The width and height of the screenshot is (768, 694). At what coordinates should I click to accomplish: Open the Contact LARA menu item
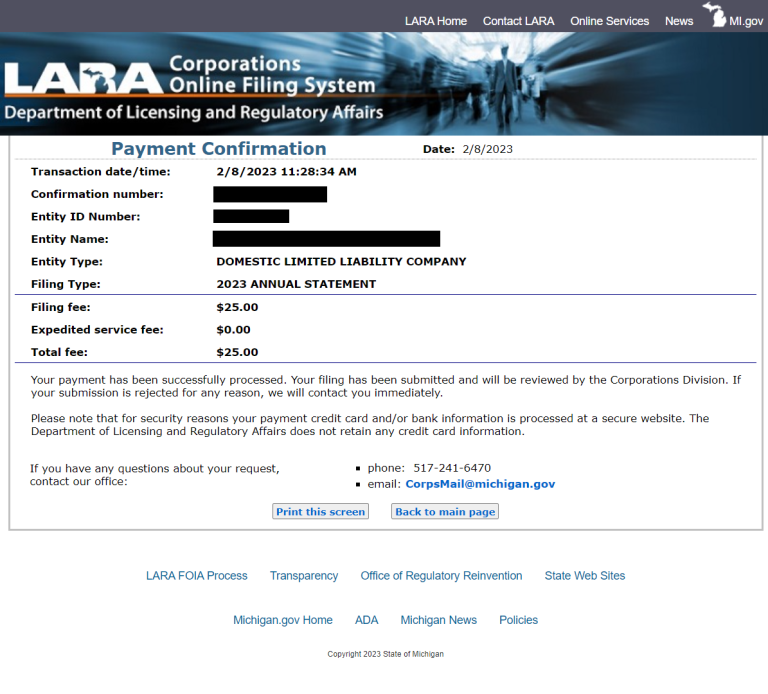(518, 22)
